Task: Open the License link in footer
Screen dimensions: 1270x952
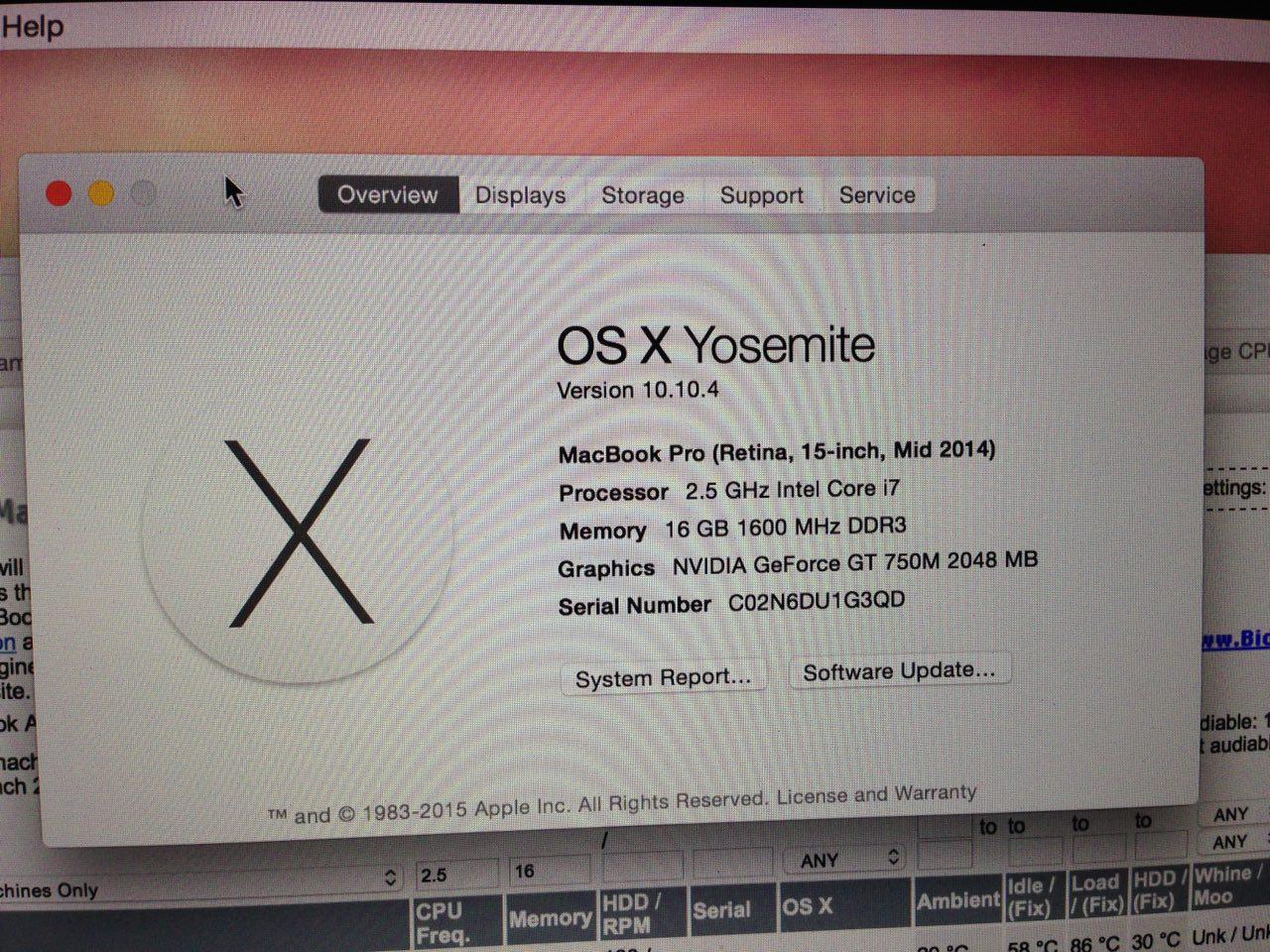Action: (x=814, y=796)
